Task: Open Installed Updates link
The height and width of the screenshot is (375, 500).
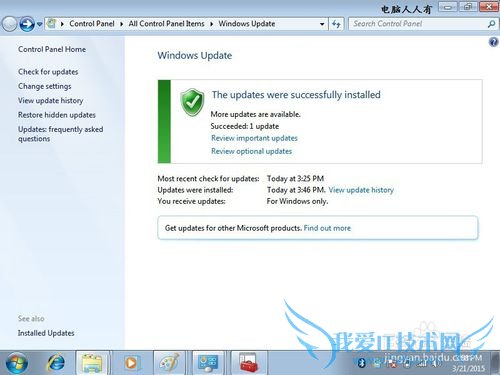Action: [x=46, y=333]
